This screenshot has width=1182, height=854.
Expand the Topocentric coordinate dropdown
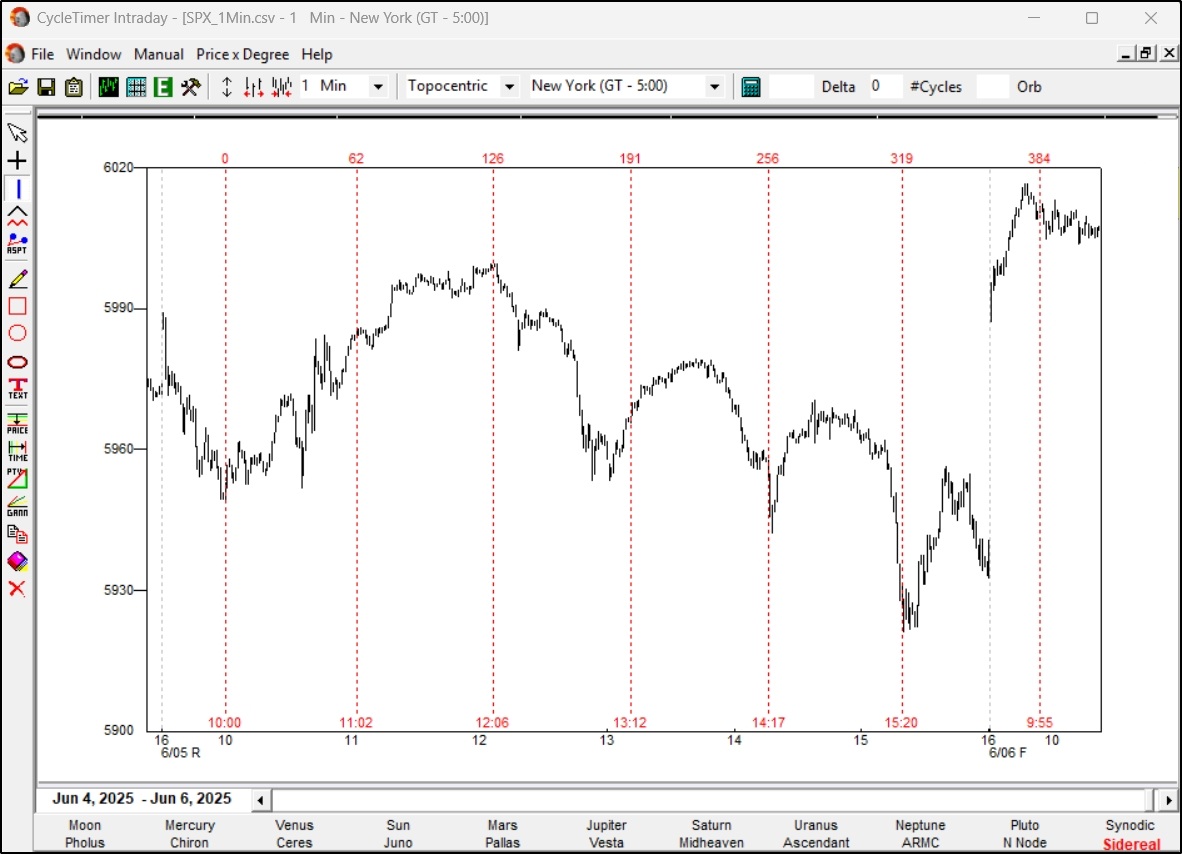click(x=510, y=86)
